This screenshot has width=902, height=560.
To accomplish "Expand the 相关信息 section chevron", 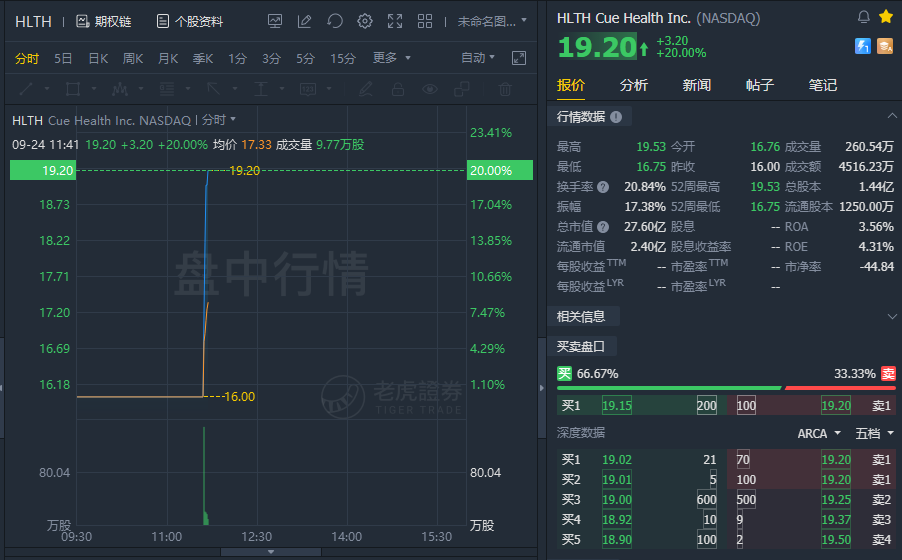I will pyautogui.click(x=892, y=317).
